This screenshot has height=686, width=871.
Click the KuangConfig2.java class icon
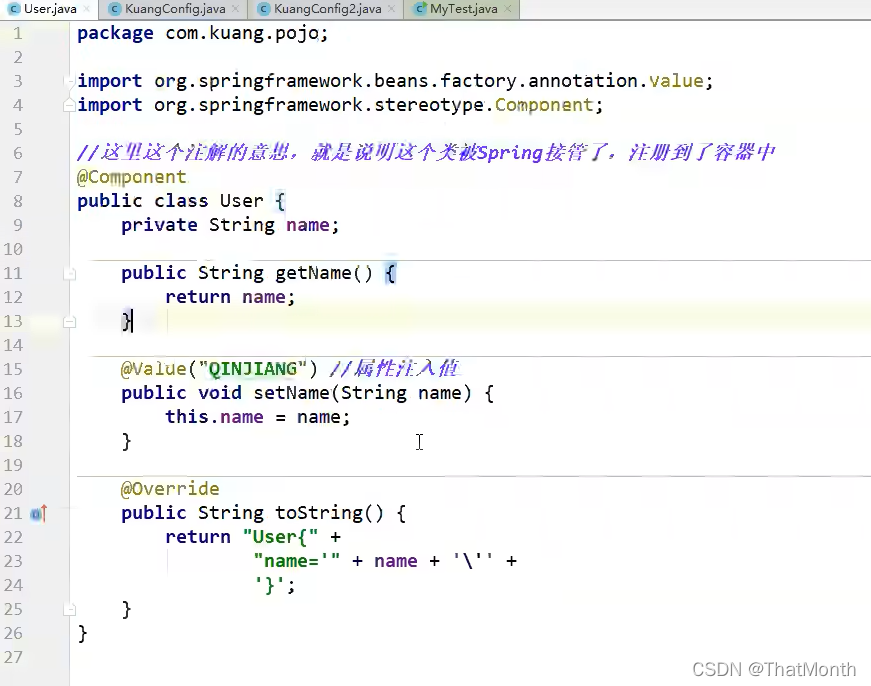click(x=264, y=9)
